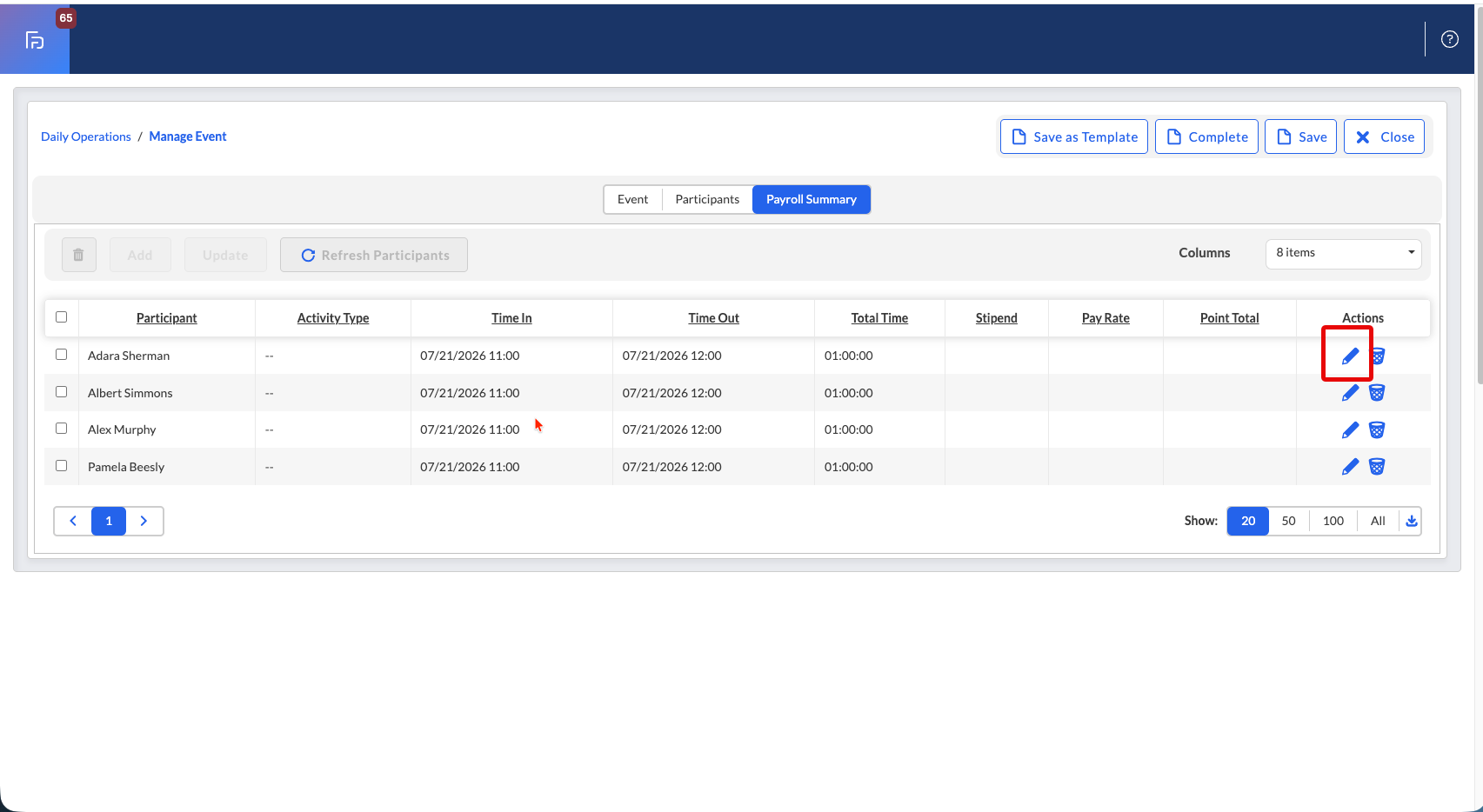Delete Albert Simmons row using trash icon
The height and width of the screenshot is (812, 1483).
[x=1377, y=393]
